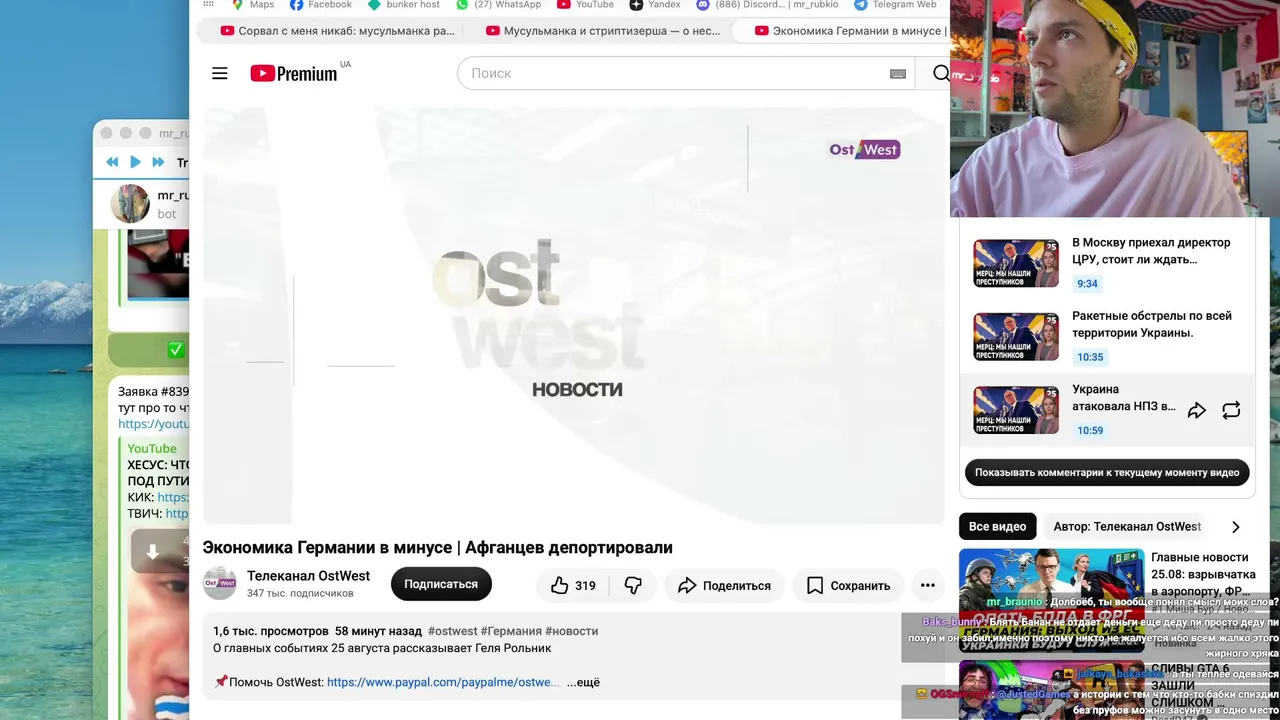Skip to next track in Telegram player

click(x=158, y=162)
